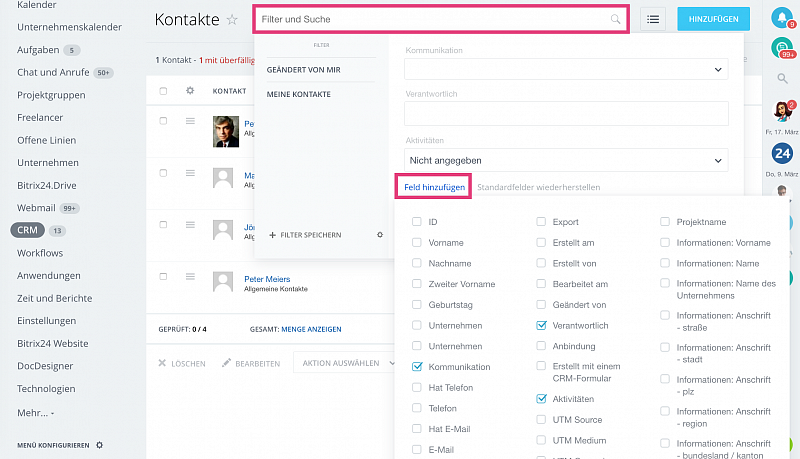Go to Unternehmenskalender

click(69, 27)
